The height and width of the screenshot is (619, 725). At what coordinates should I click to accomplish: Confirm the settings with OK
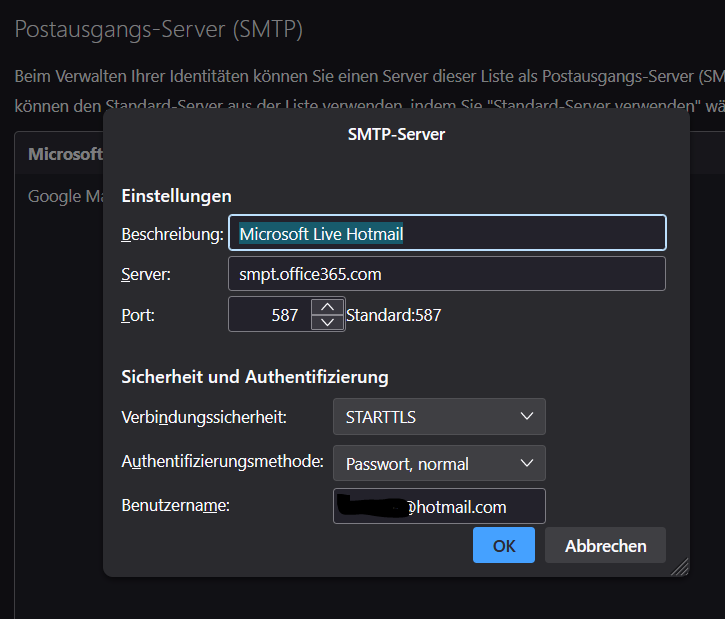pyautogui.click(x=504, y=546)
